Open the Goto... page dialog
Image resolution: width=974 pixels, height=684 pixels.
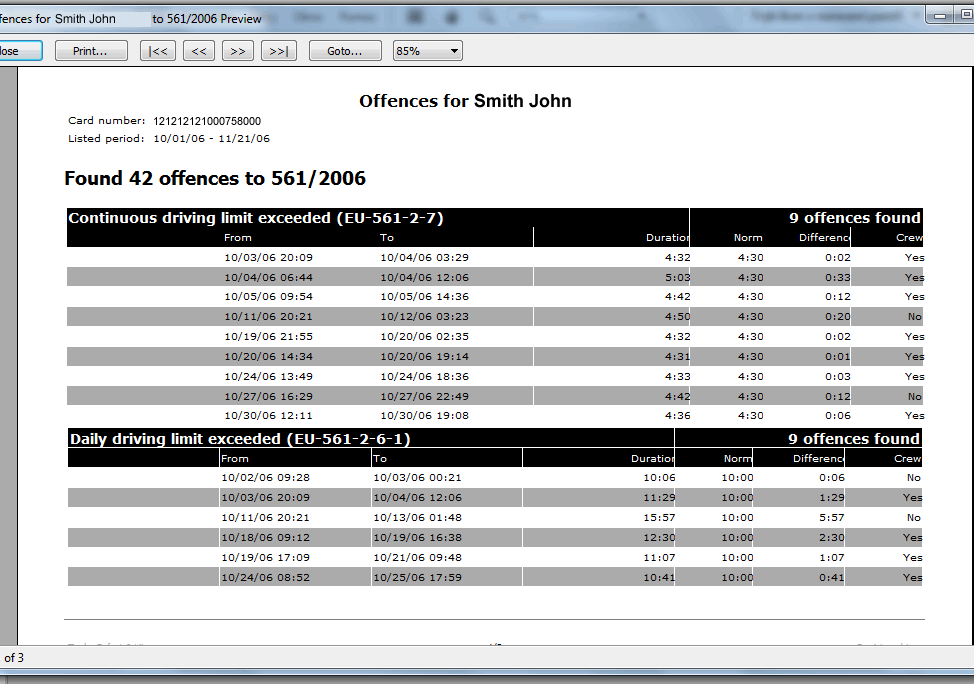tap(345, 51)
